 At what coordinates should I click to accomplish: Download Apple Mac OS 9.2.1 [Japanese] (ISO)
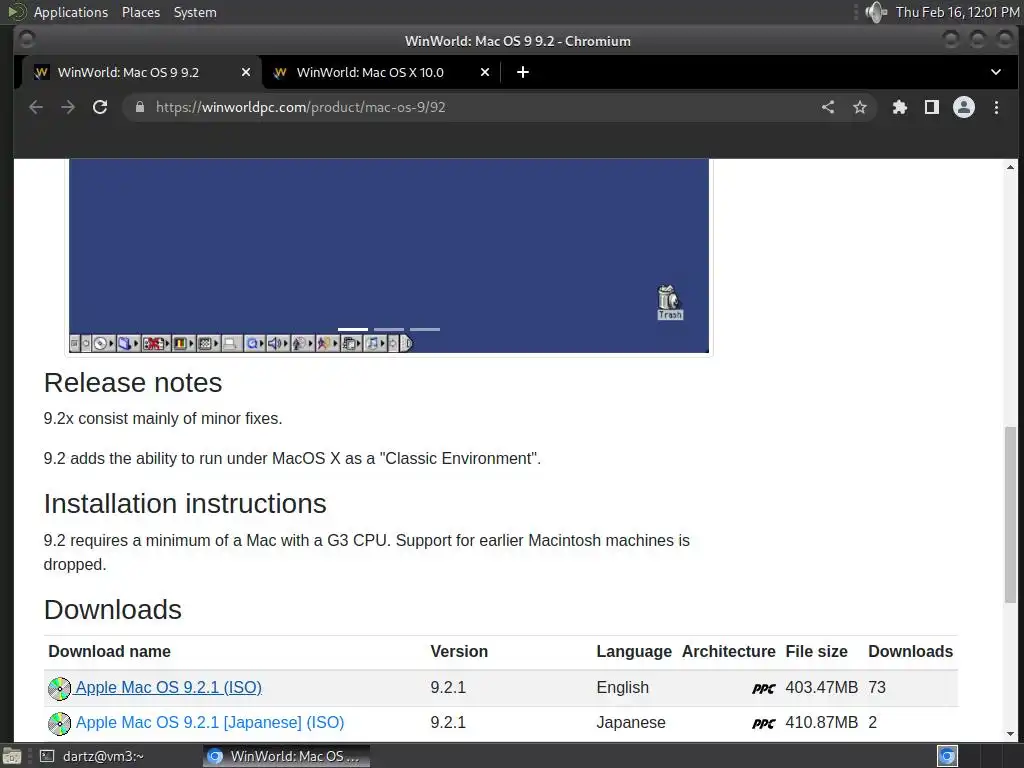coord(210,722)
